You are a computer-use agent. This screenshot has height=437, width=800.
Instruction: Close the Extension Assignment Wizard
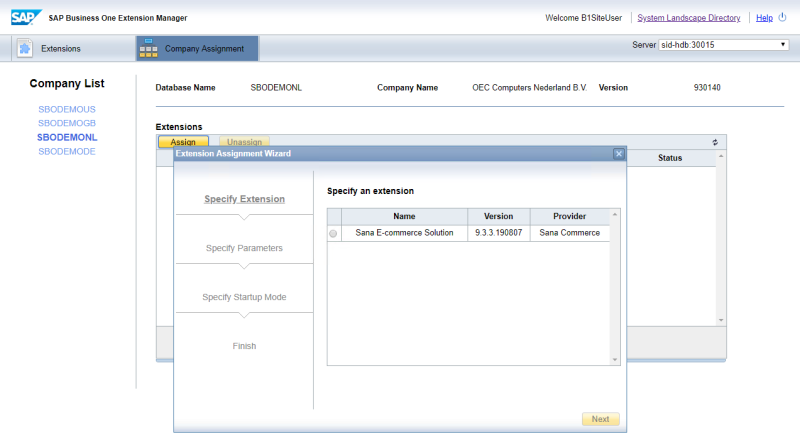click(x=618, y=153)
